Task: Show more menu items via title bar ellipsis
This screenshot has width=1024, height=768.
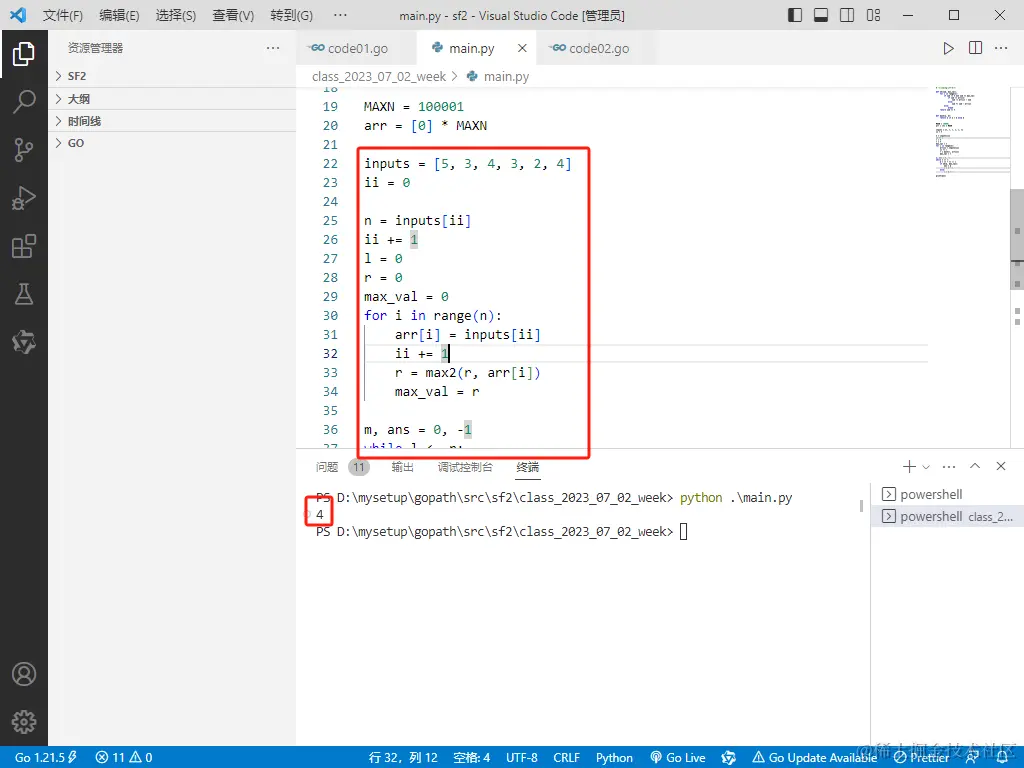Action: [340, 15]
